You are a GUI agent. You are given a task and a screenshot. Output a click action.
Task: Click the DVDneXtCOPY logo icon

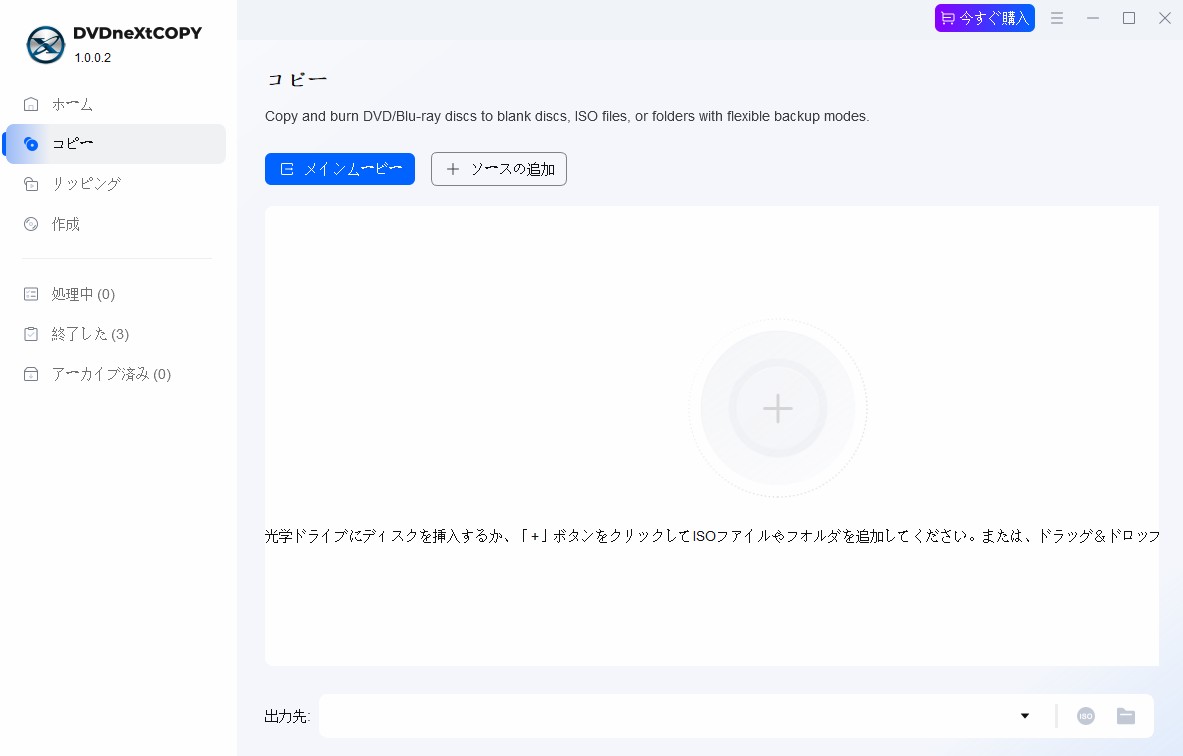coord(45,45)
